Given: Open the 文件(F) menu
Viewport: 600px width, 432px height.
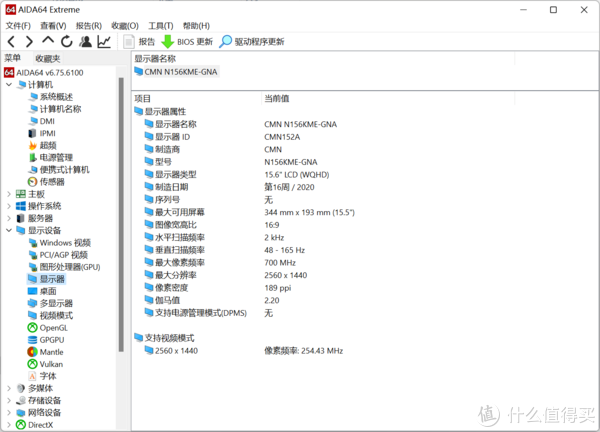Looking at the screenshot, I should (x=18, y=26).
